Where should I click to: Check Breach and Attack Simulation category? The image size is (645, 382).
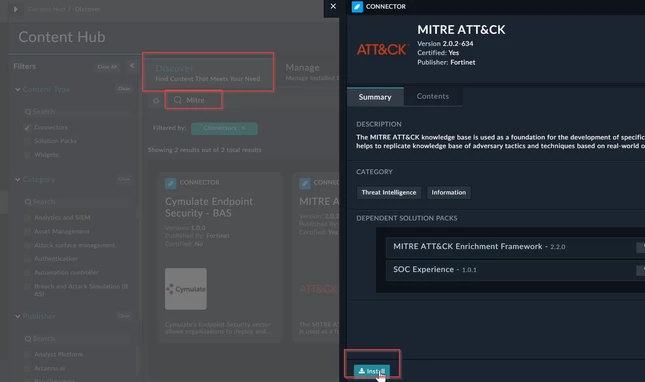click(x=27, y=287)
